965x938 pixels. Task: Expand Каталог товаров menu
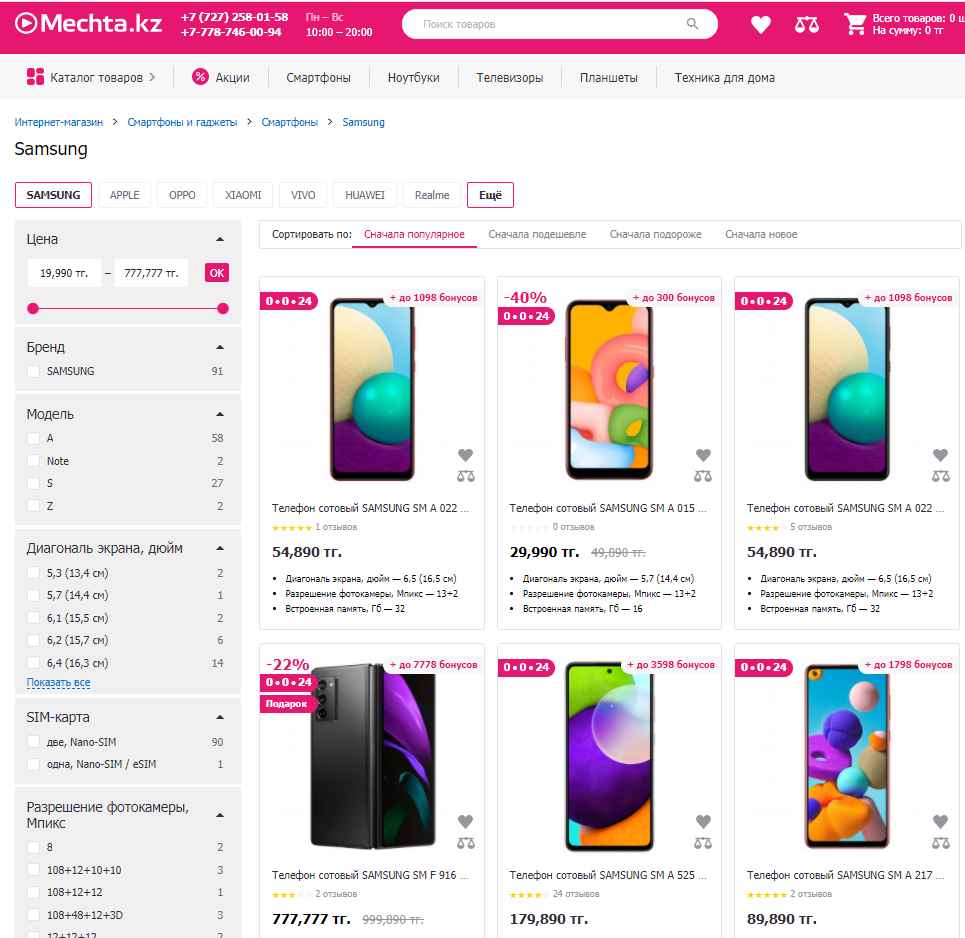pyautogui.click(x=91, y=77)
